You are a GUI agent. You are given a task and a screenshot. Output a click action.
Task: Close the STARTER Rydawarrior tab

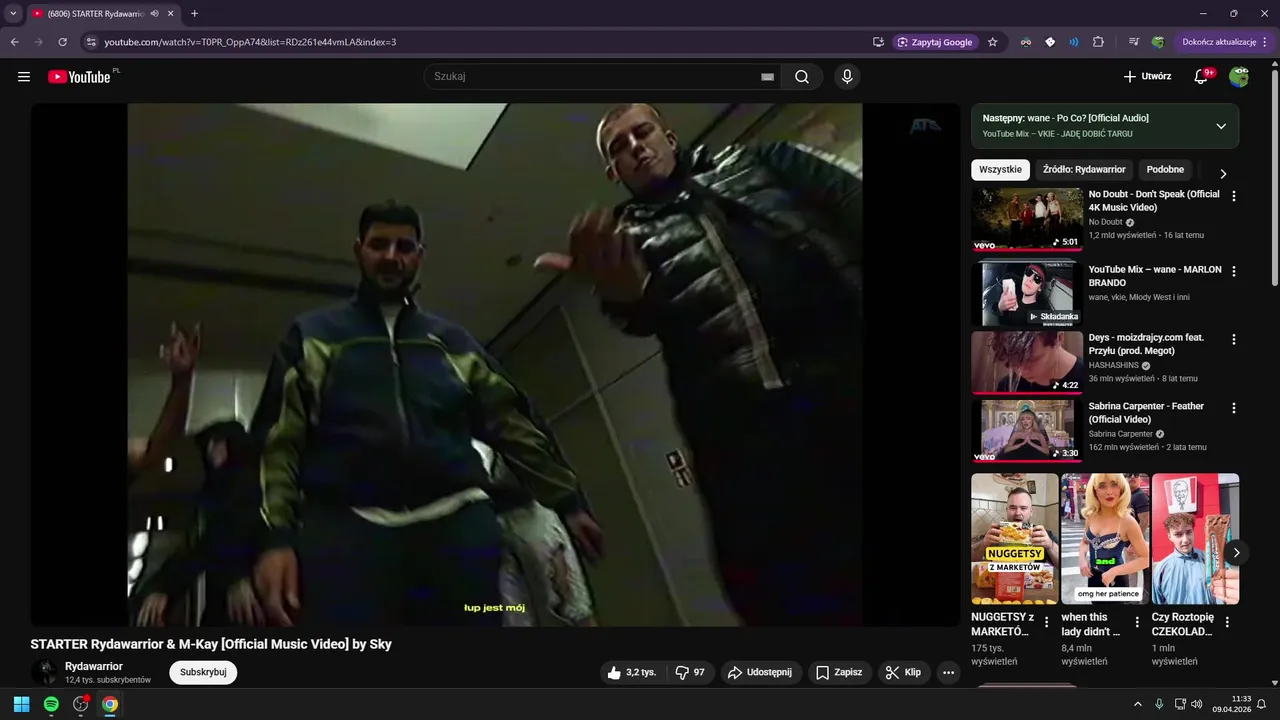[x=172, y=14]
